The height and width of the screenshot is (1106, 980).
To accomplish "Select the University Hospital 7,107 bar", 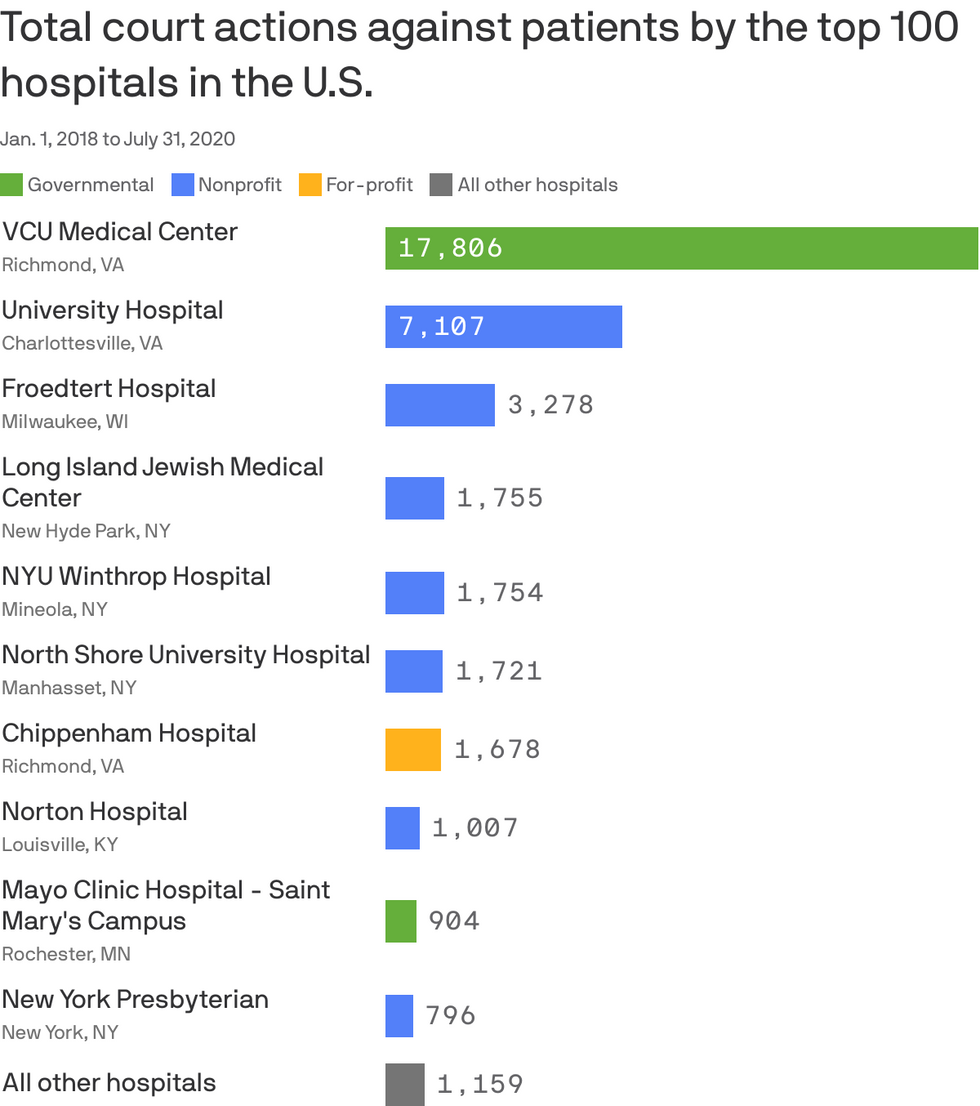I will [x=504, y=327].
